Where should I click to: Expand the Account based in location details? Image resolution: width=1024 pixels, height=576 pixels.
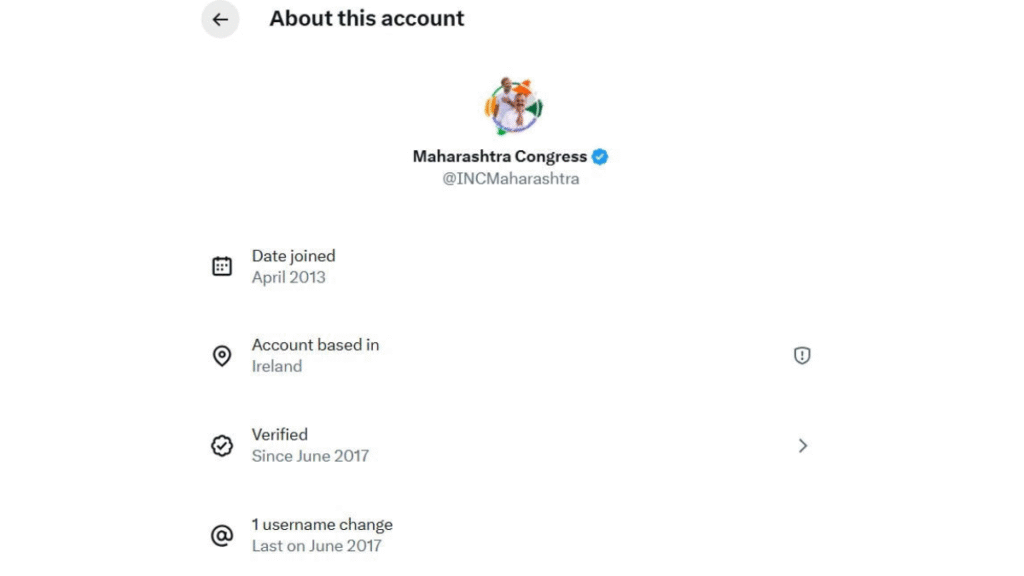(x=314, y=345)
